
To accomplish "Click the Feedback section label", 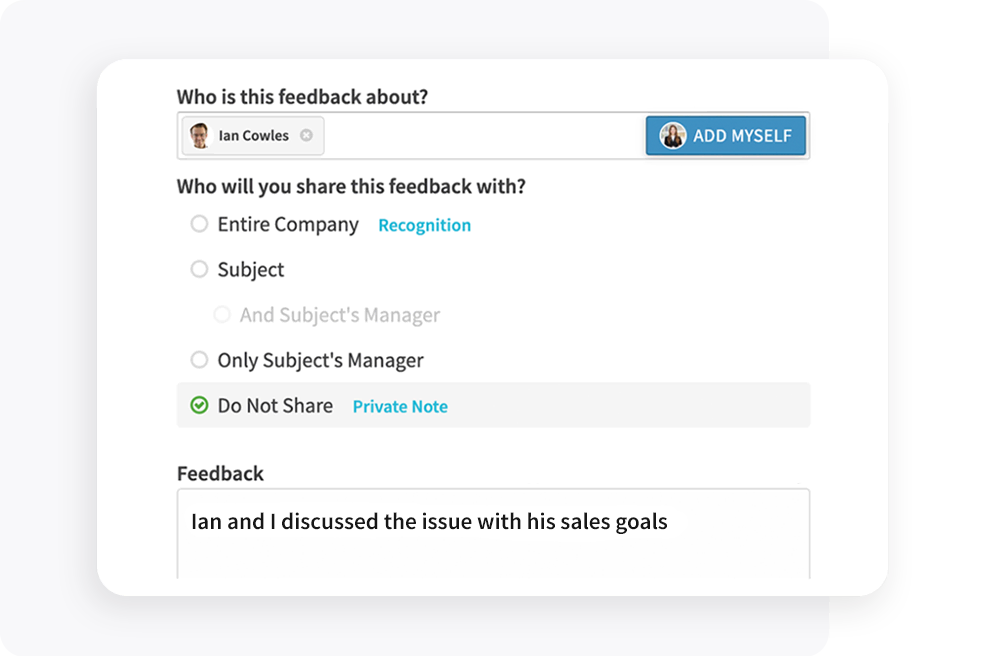I will pos(220,473).
